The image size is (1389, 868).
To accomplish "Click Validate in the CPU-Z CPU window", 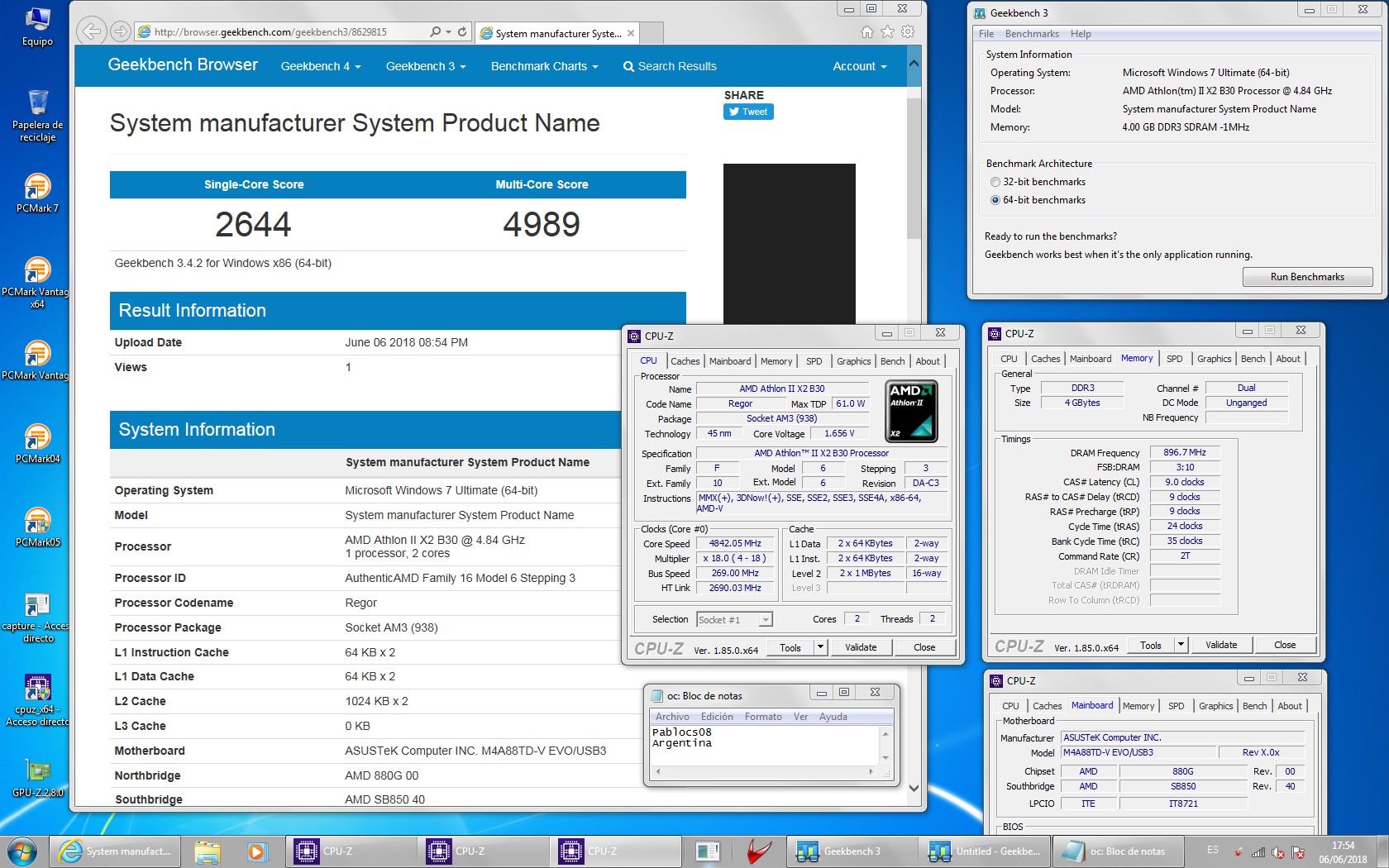I will 861,647.
